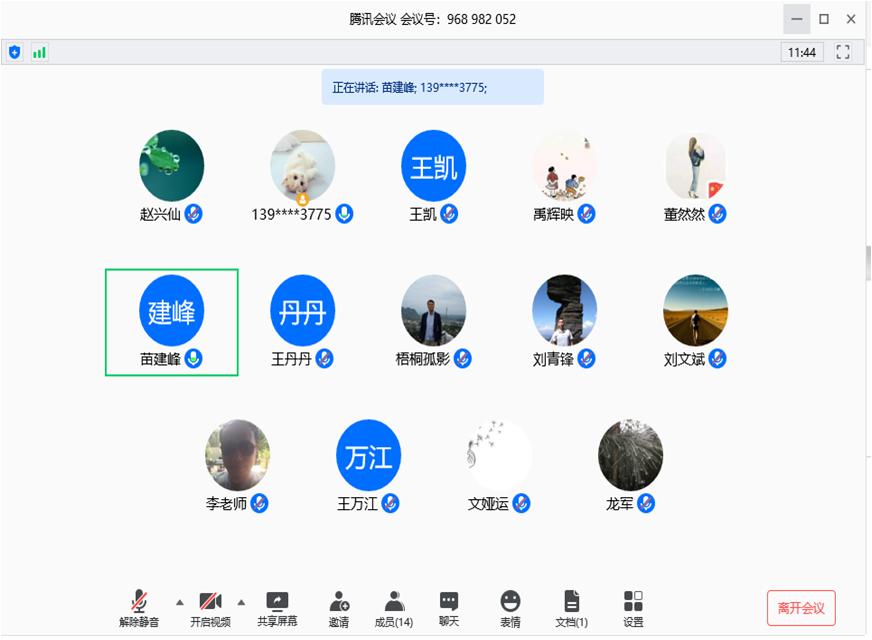Open the 文档(1) documents panel
This screenshot has height=640, width=872.
[x=571, y=608]
